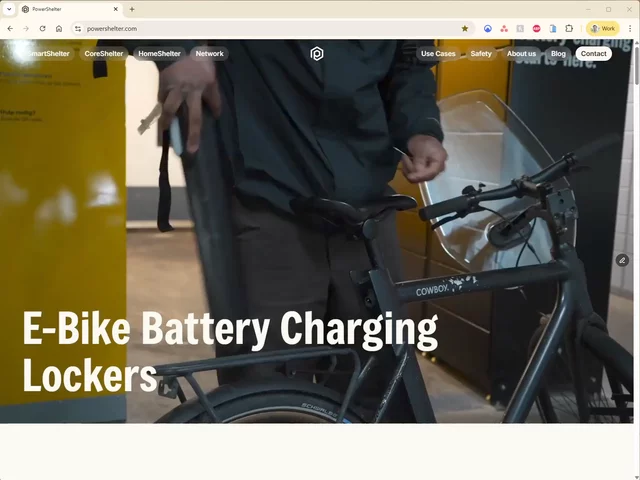This screenshot has width=640, height=480.
Task: Open the Use Cases nav link
Action: pyautogui.click(x=438, y=53)
